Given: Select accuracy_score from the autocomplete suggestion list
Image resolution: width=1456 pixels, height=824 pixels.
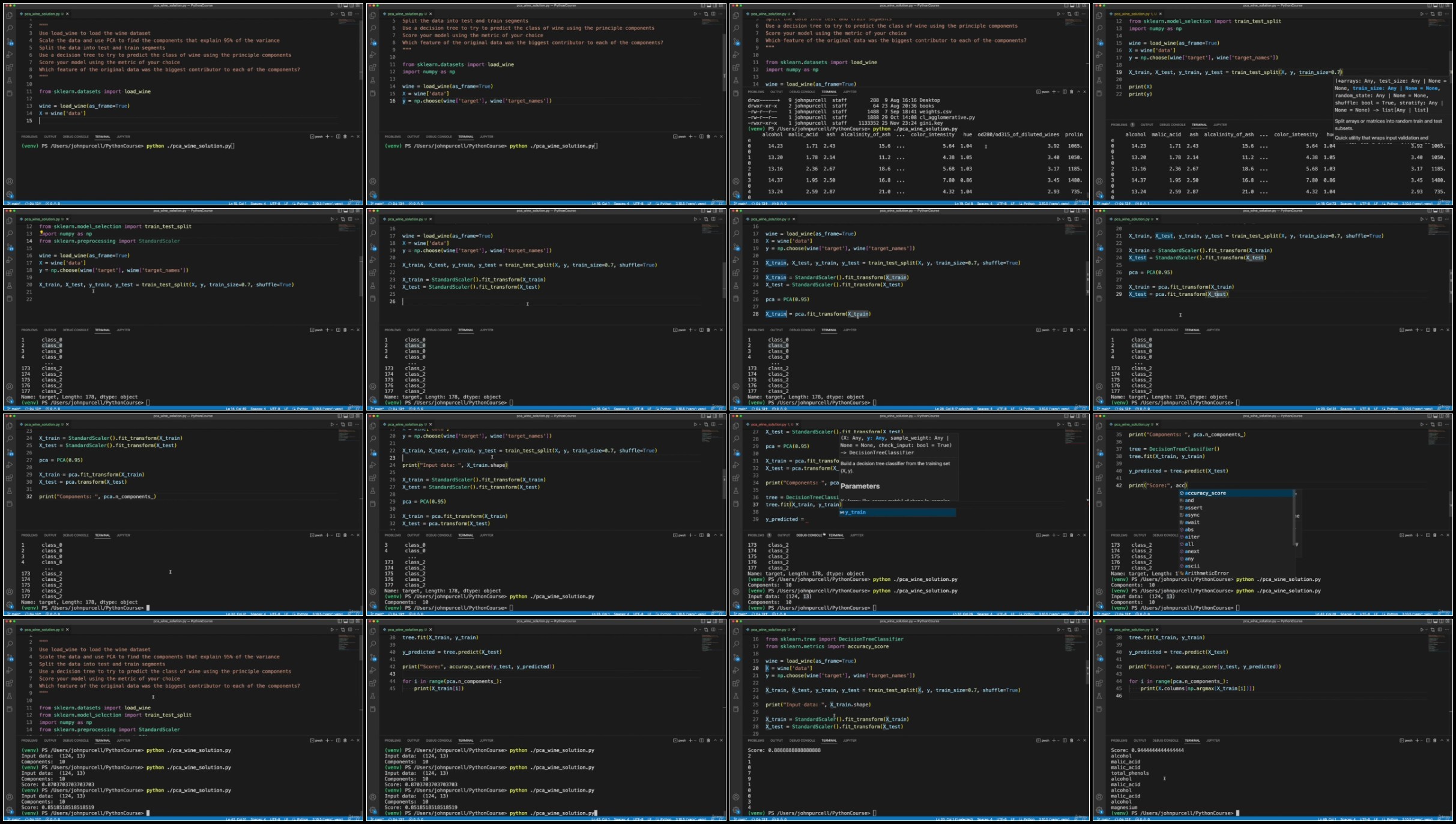Looking at the screenshot, I should click(x=1205, y=493).
